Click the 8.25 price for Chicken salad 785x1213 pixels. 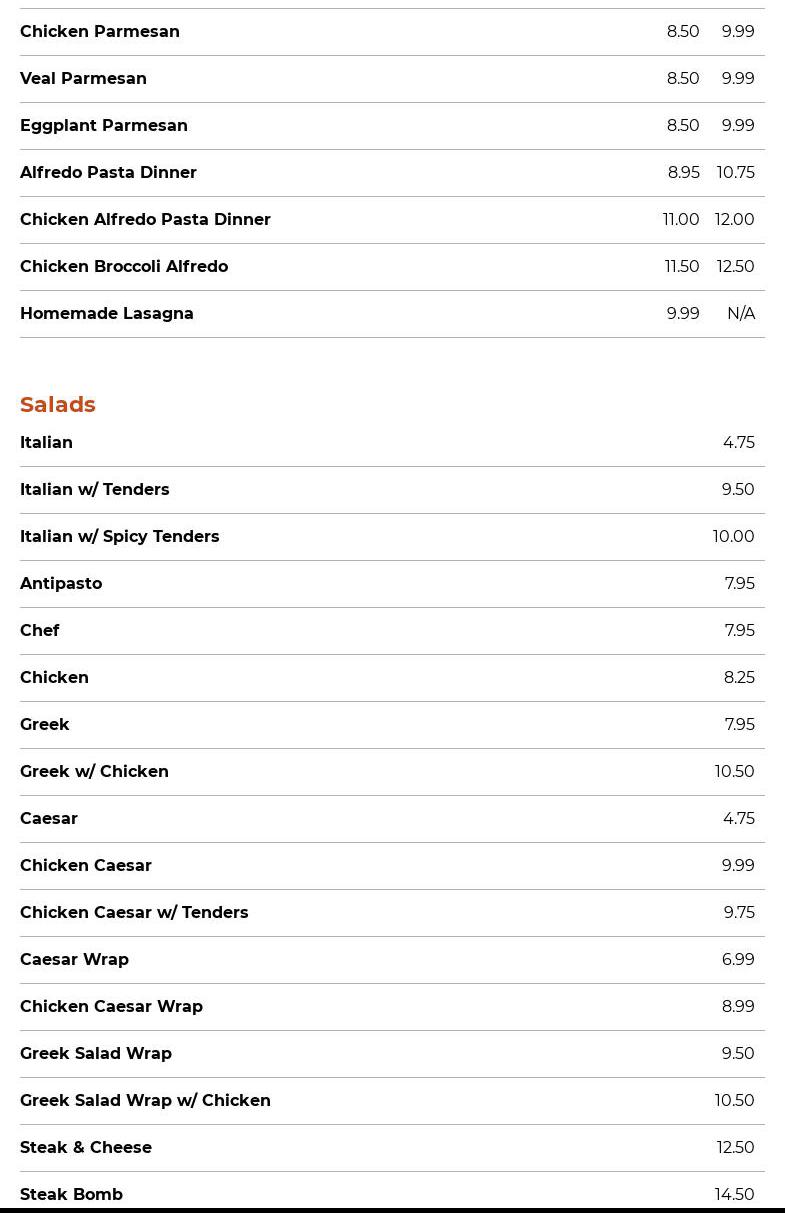pyautogui.click(x=739, y=678)
